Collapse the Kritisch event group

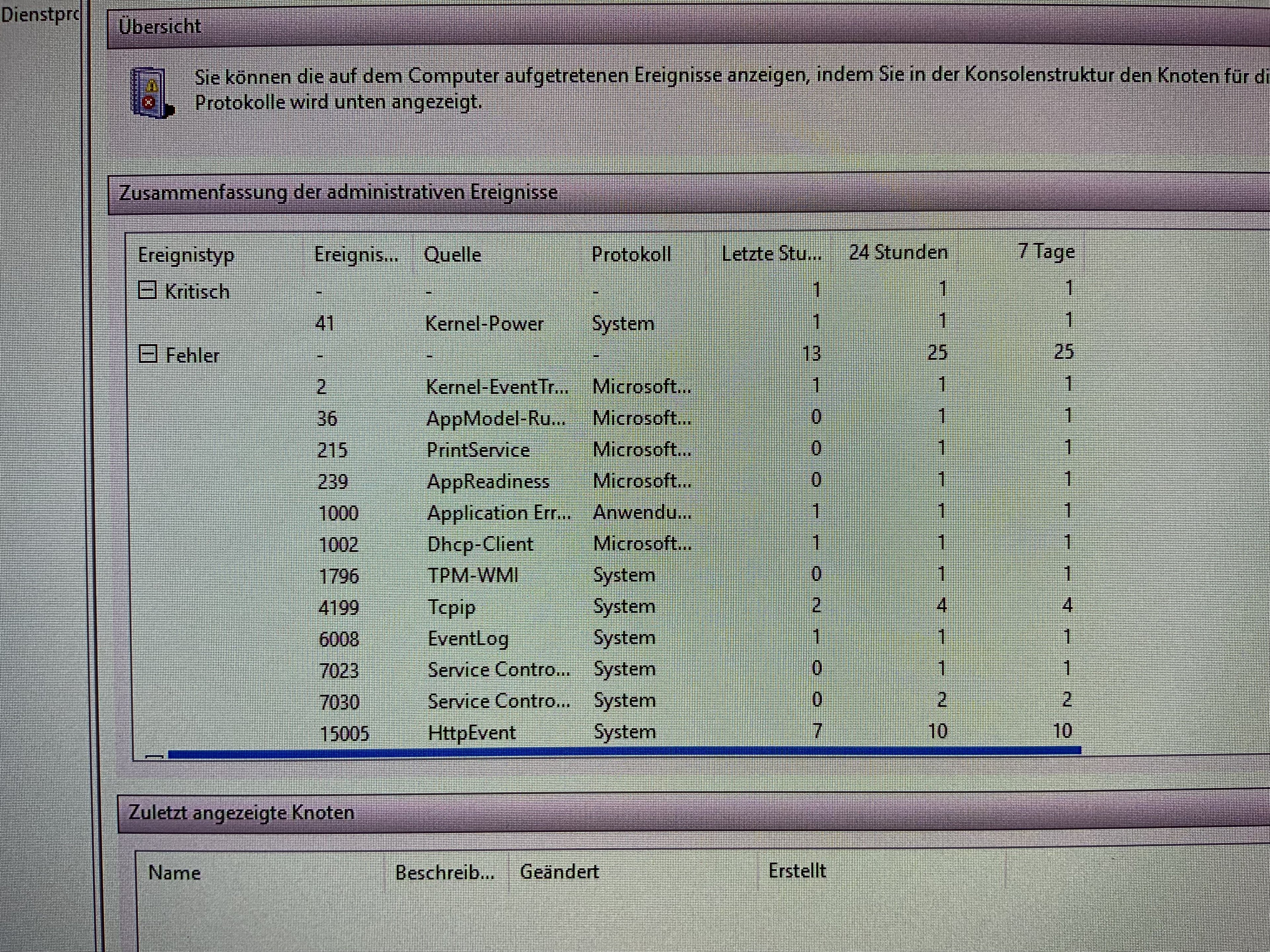click(x=148, y=290)
